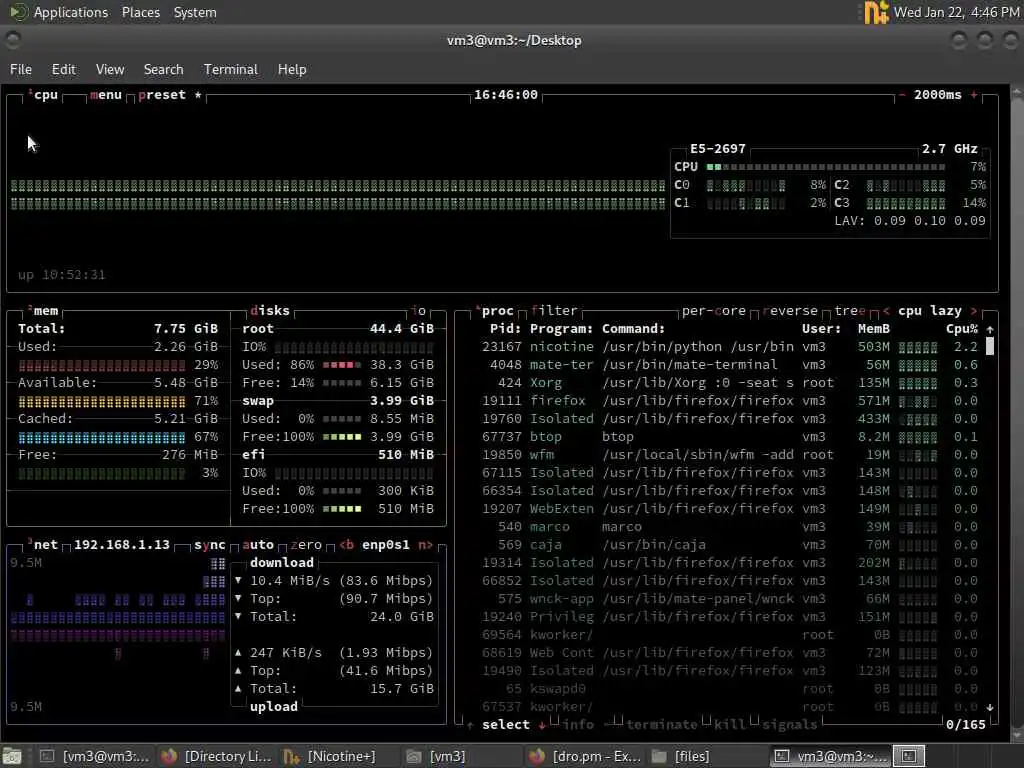Open the File menu
Viewport: 1024px width, 768px height.
(21, 69)
